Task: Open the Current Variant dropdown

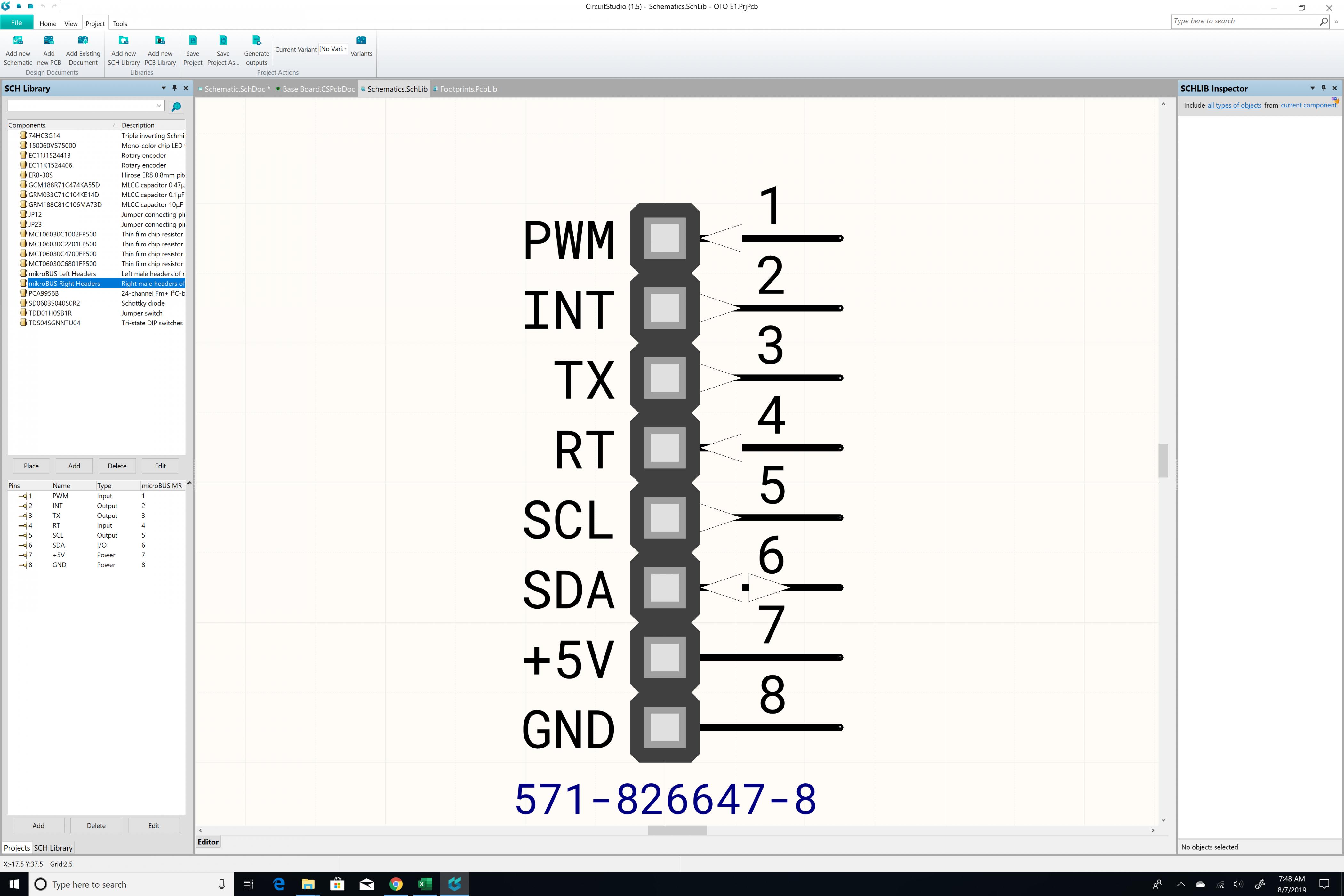Action: click(x=345, y=49)
